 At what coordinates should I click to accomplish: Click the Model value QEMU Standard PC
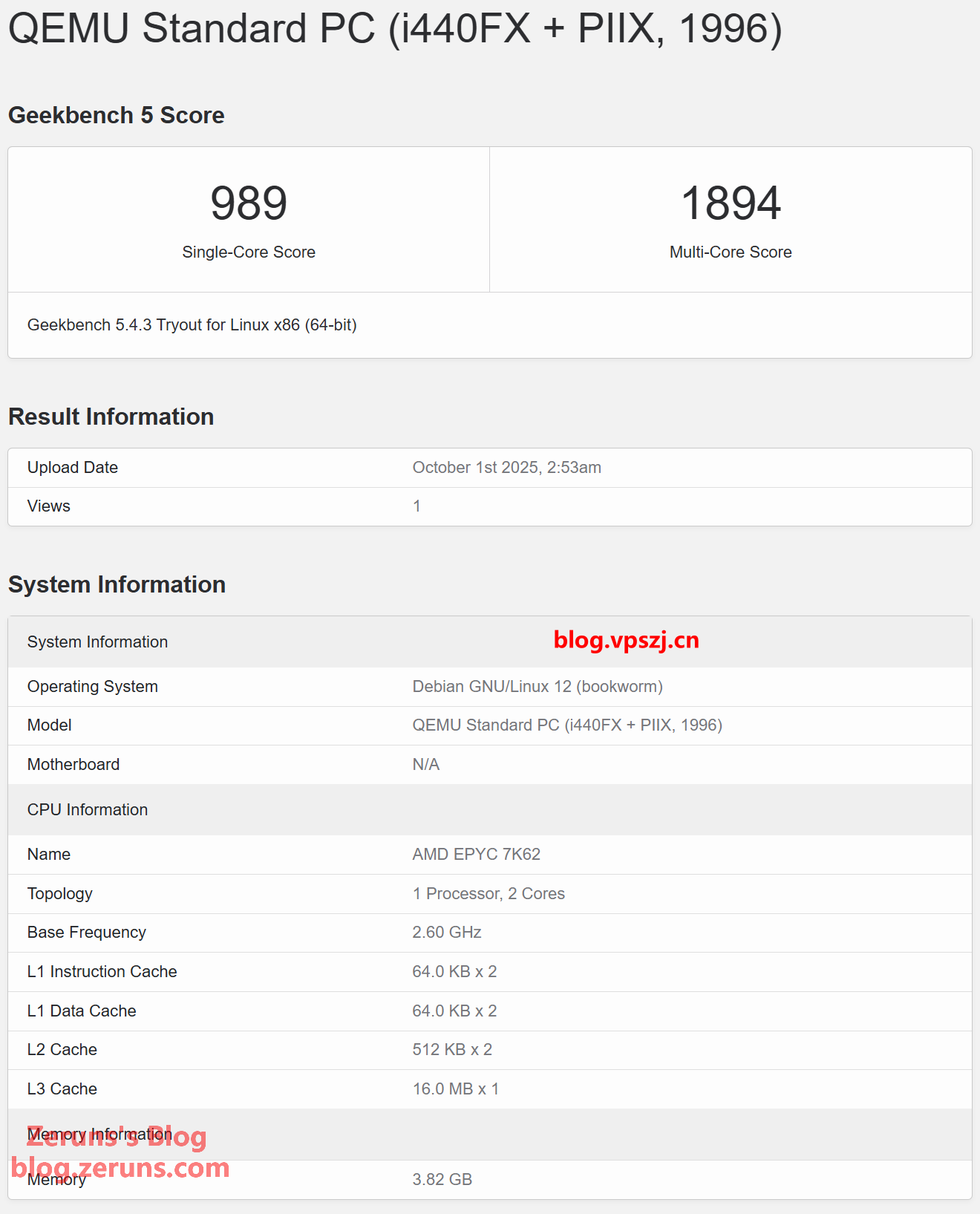[x=567, y=725]
